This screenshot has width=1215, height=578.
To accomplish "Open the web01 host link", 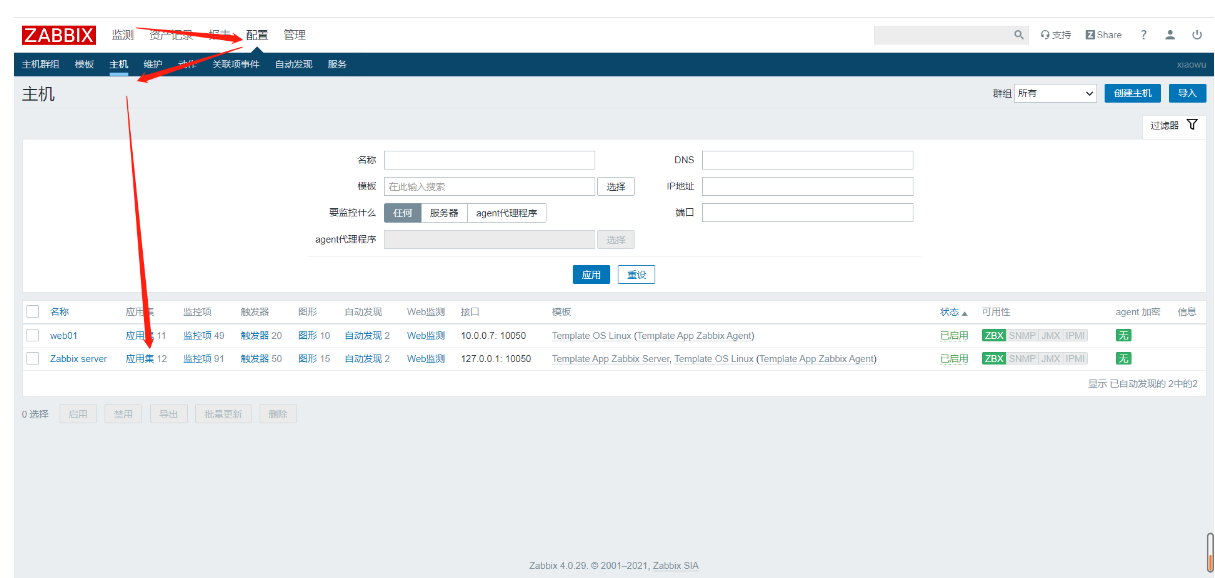I will 64,335.
